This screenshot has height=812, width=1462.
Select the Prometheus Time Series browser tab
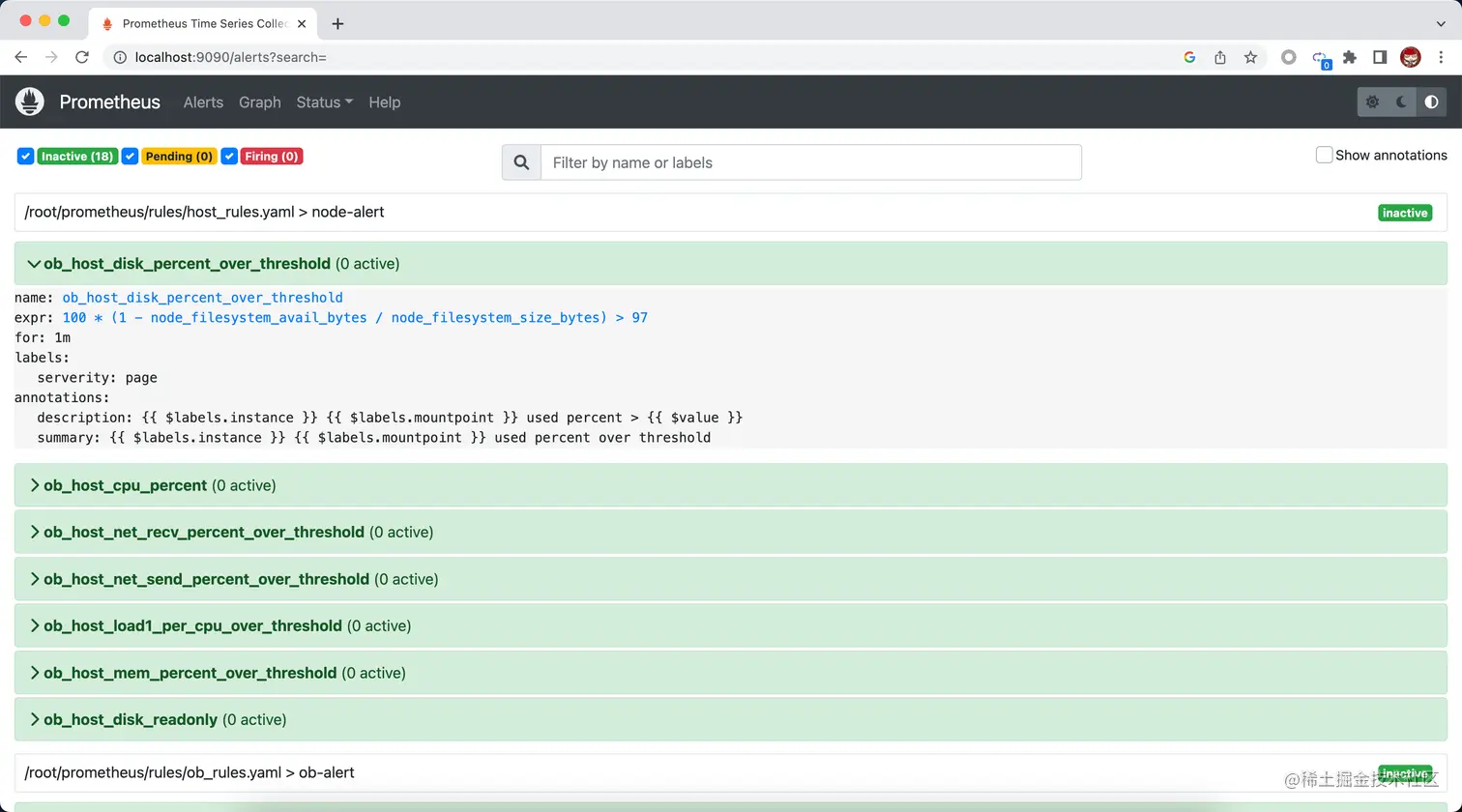205,23
